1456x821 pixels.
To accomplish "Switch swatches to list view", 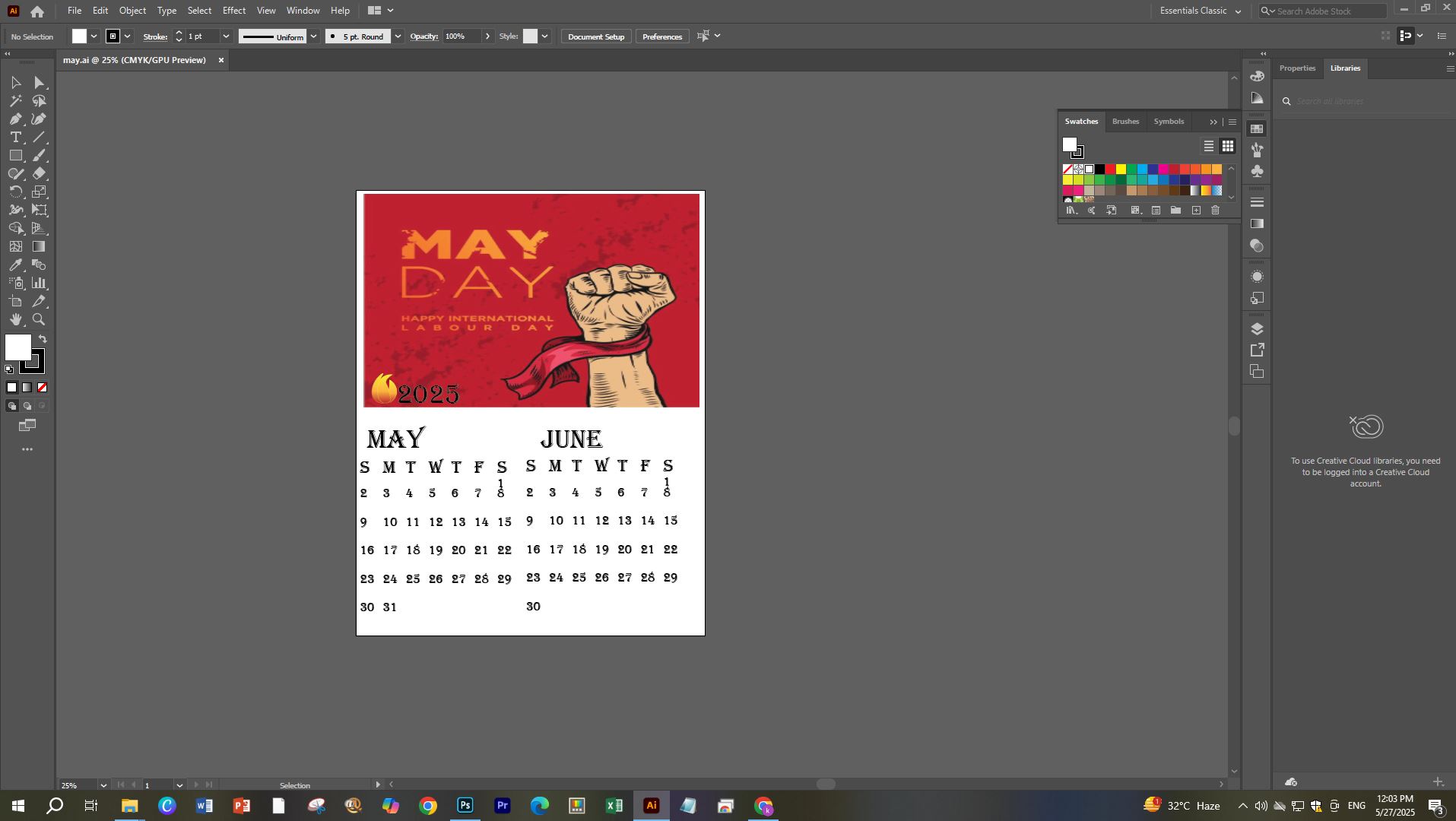I will click(x=1208, y=146).
